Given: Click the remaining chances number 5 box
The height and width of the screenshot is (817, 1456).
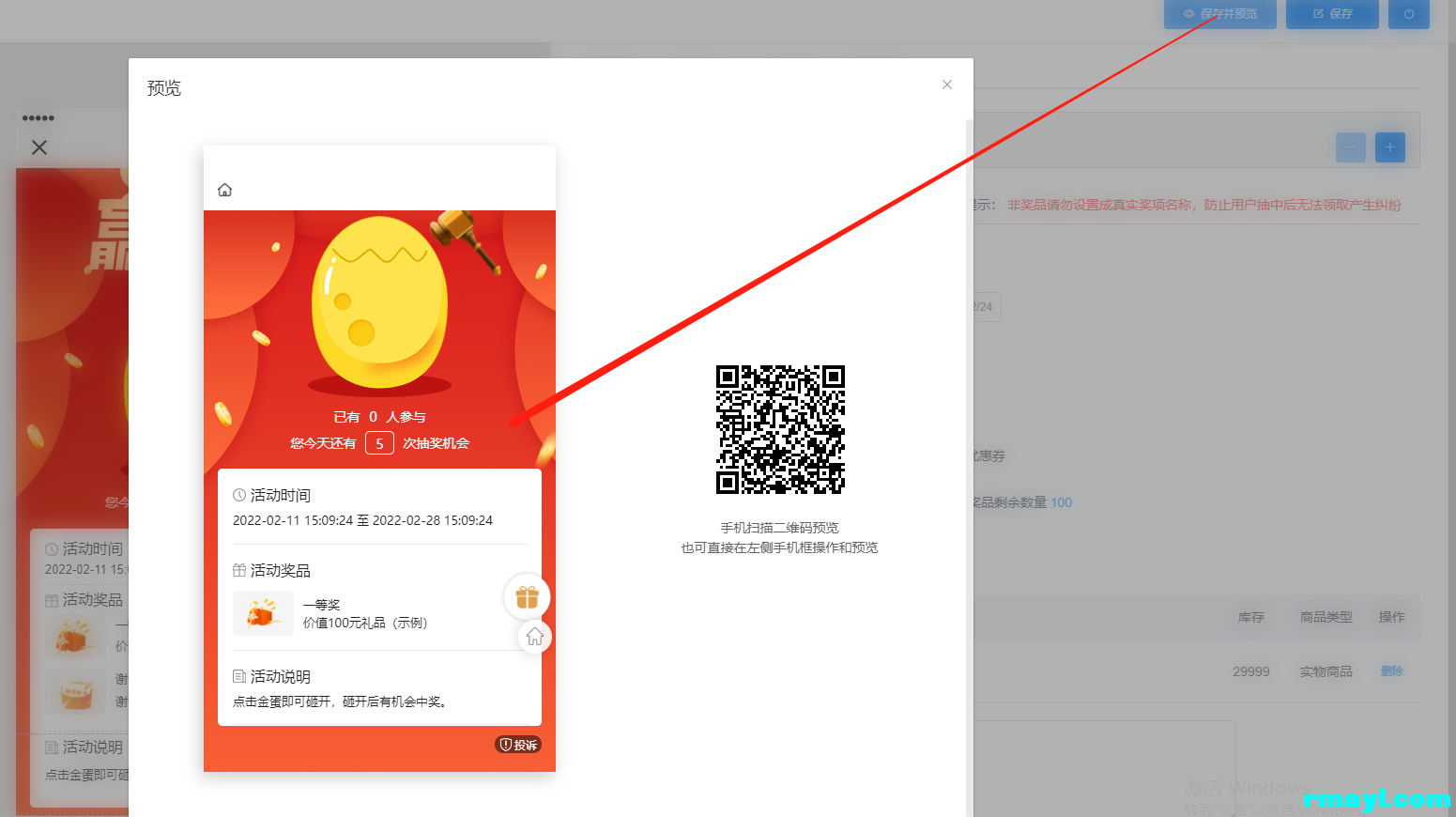Looking at the screenshot, I should (x=379, y=443).
